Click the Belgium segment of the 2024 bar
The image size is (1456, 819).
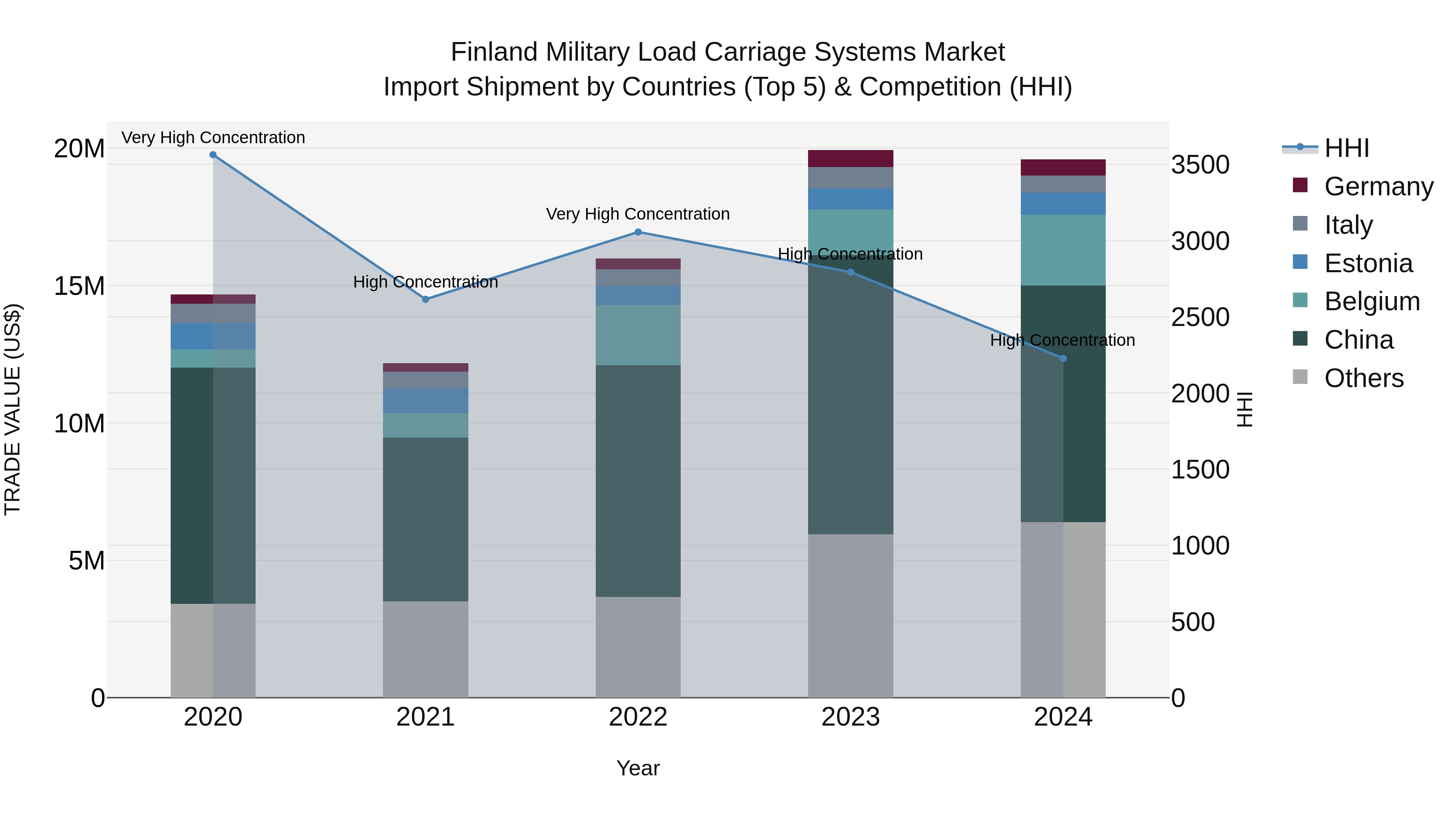coord(1063,250)
